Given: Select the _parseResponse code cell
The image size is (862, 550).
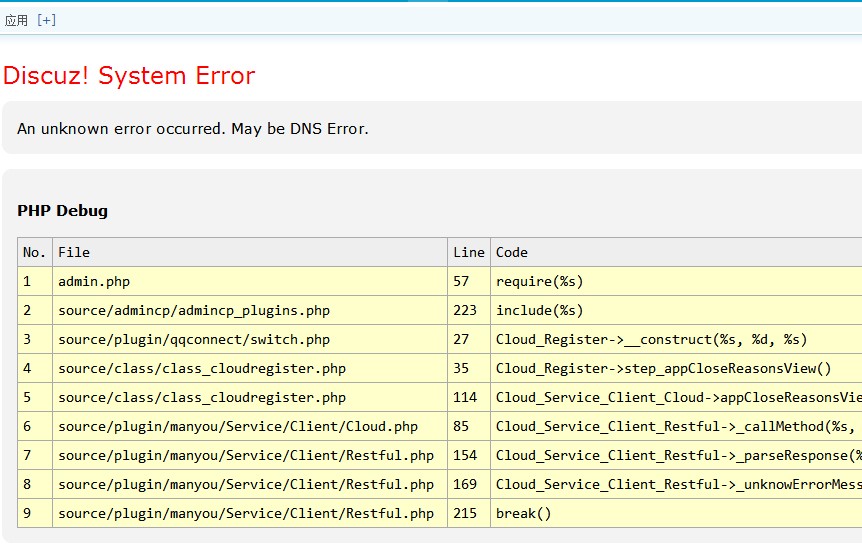Looking at the screenshot, I should click(x=676, y=455).
